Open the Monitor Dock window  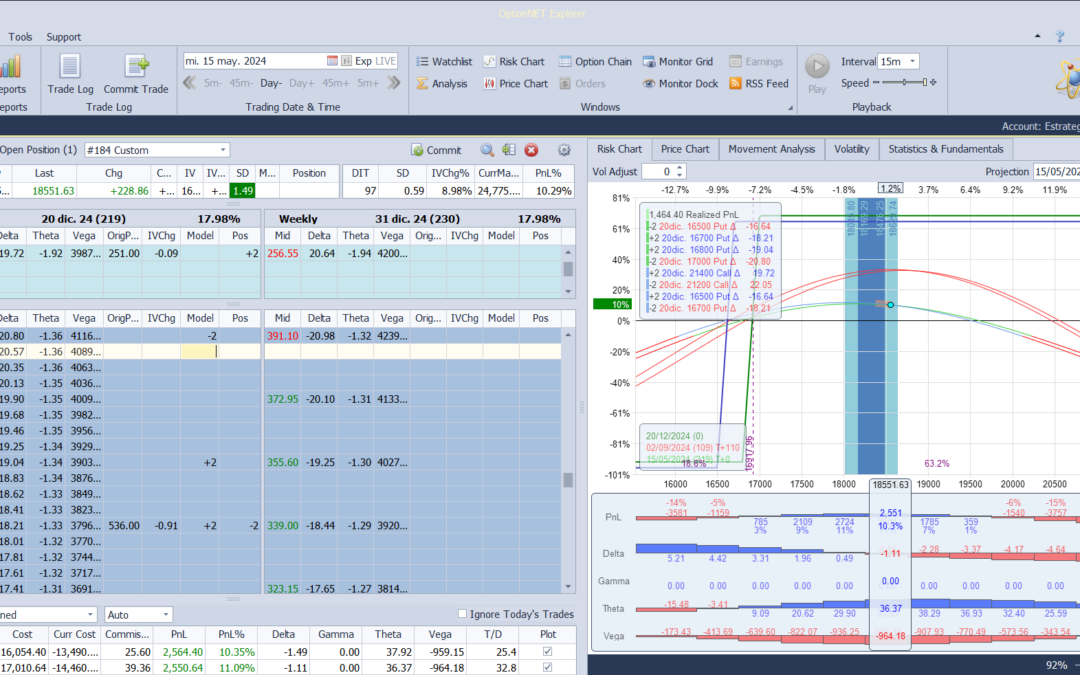pyautogui.click(x=681, y=83)
